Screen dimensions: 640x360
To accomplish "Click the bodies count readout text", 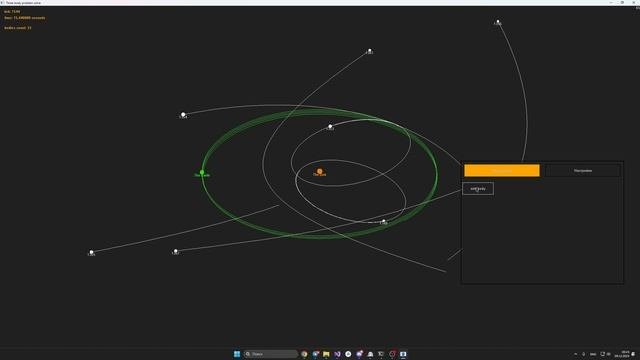I will click(18, 28).
